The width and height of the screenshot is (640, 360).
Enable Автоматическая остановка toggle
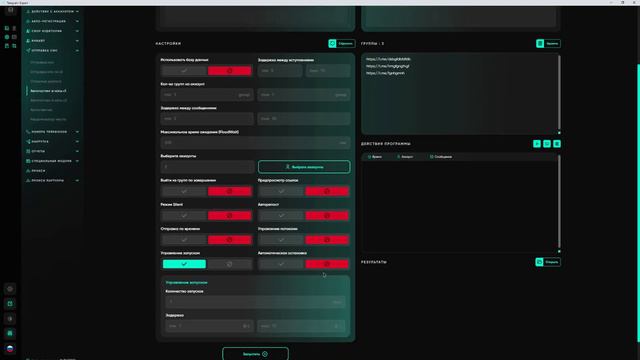[x=281, y=264]
